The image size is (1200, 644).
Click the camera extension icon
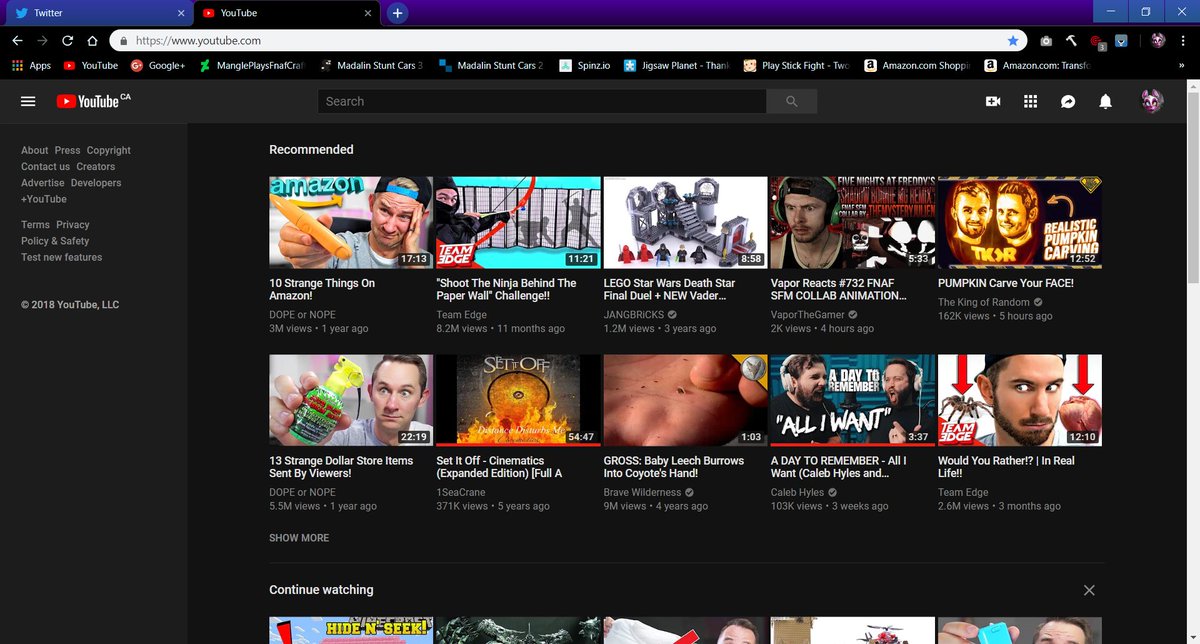(x=1046, y=41)
